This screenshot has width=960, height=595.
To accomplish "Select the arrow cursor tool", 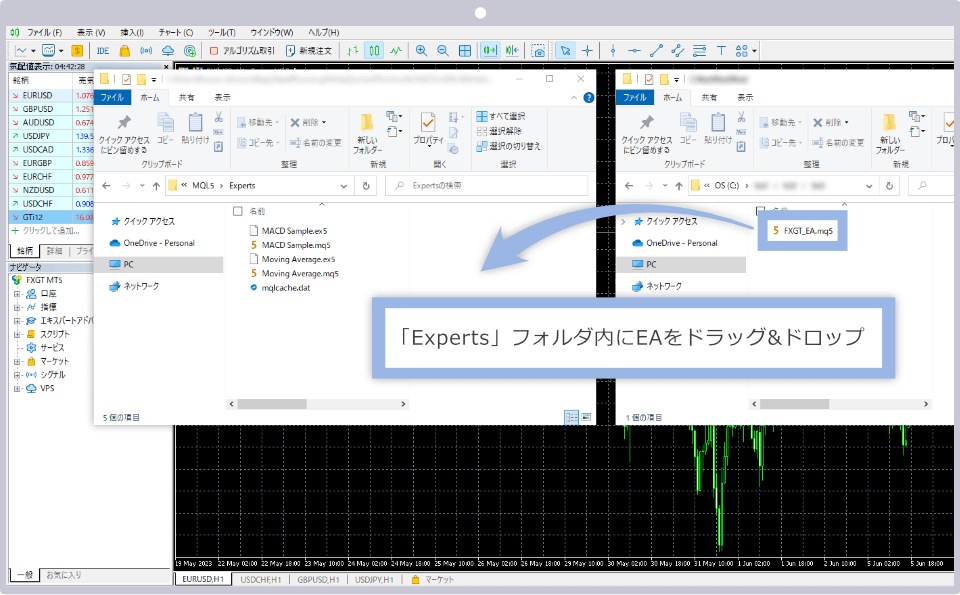I will click(565, 51).
